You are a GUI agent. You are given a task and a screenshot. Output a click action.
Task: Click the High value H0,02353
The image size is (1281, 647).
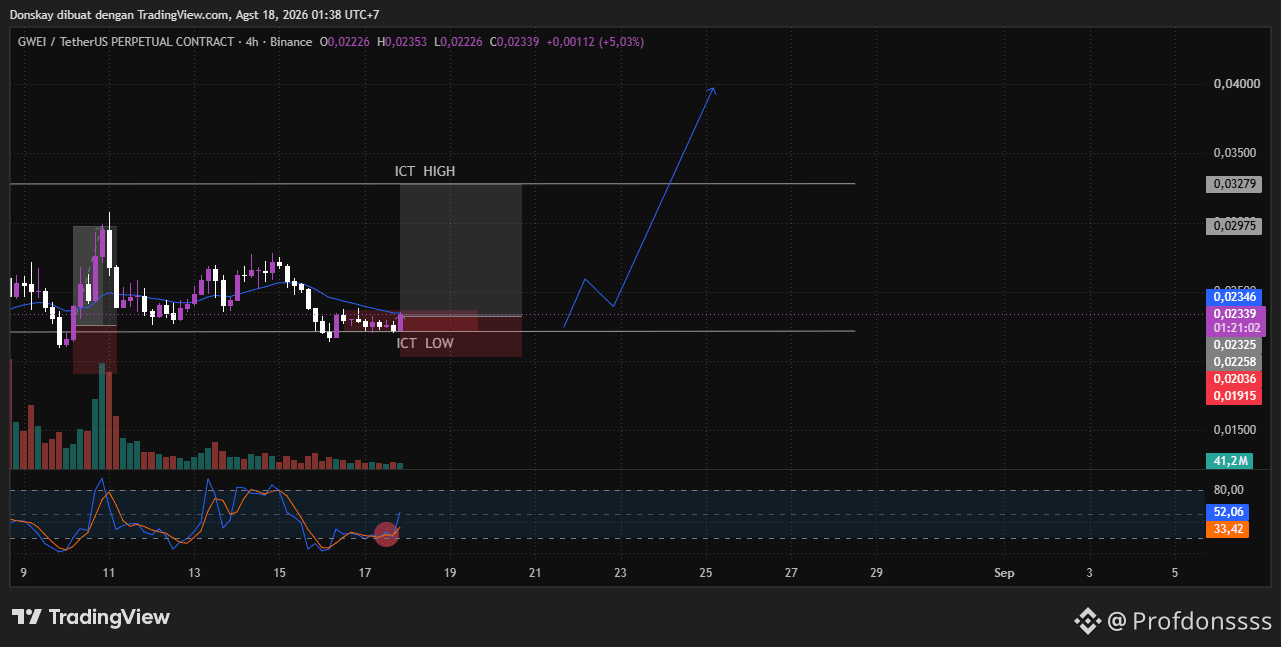pyautogui.click(x=401, y=42)
